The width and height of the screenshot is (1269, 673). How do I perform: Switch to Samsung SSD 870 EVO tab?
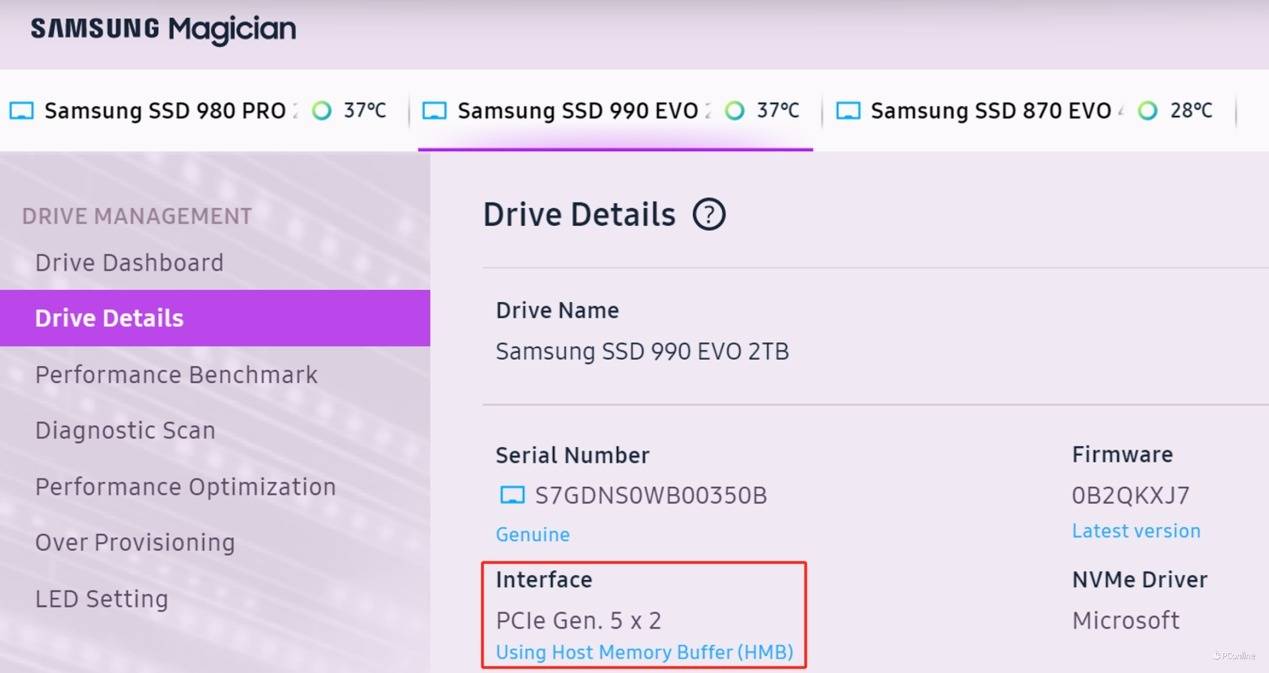[990, 111]
